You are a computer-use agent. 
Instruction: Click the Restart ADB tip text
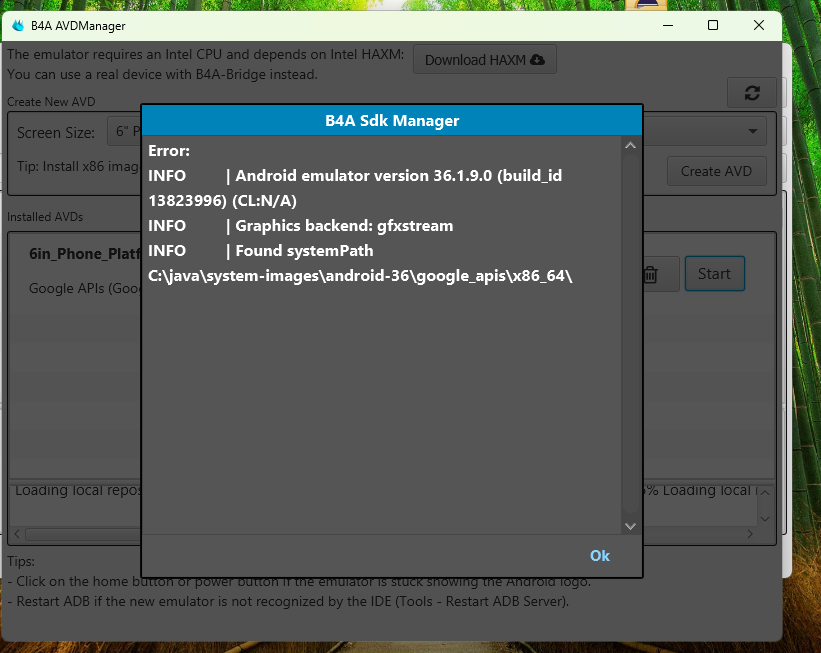(288, 601)
